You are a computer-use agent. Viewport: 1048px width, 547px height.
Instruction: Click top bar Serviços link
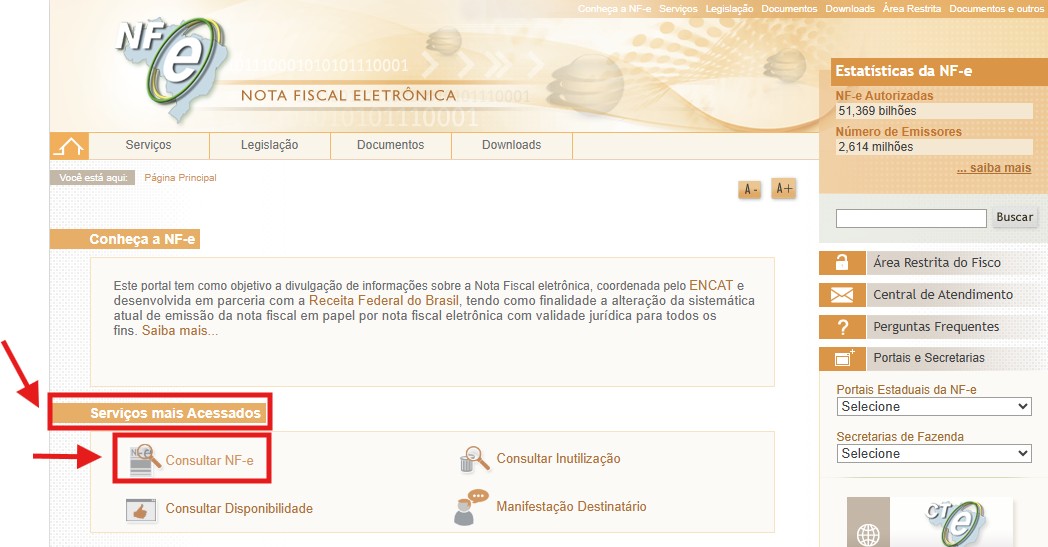tap(678, 9)
